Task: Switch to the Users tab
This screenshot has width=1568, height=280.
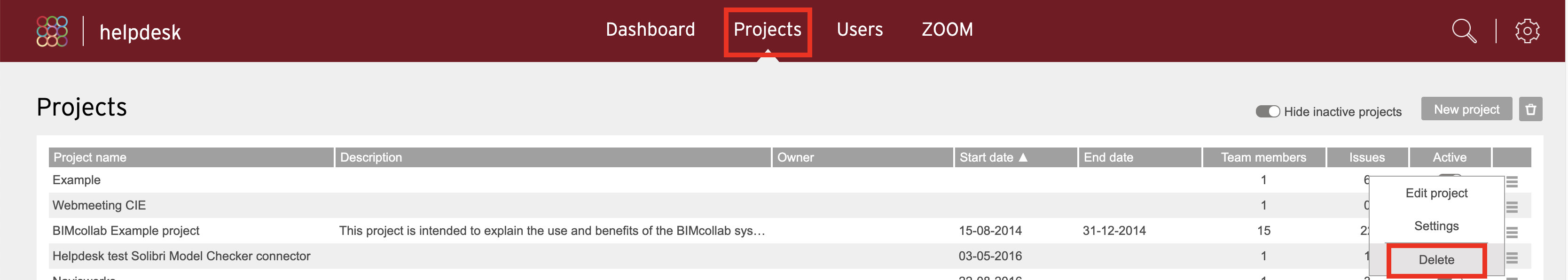Action: [x=860, y=29]
